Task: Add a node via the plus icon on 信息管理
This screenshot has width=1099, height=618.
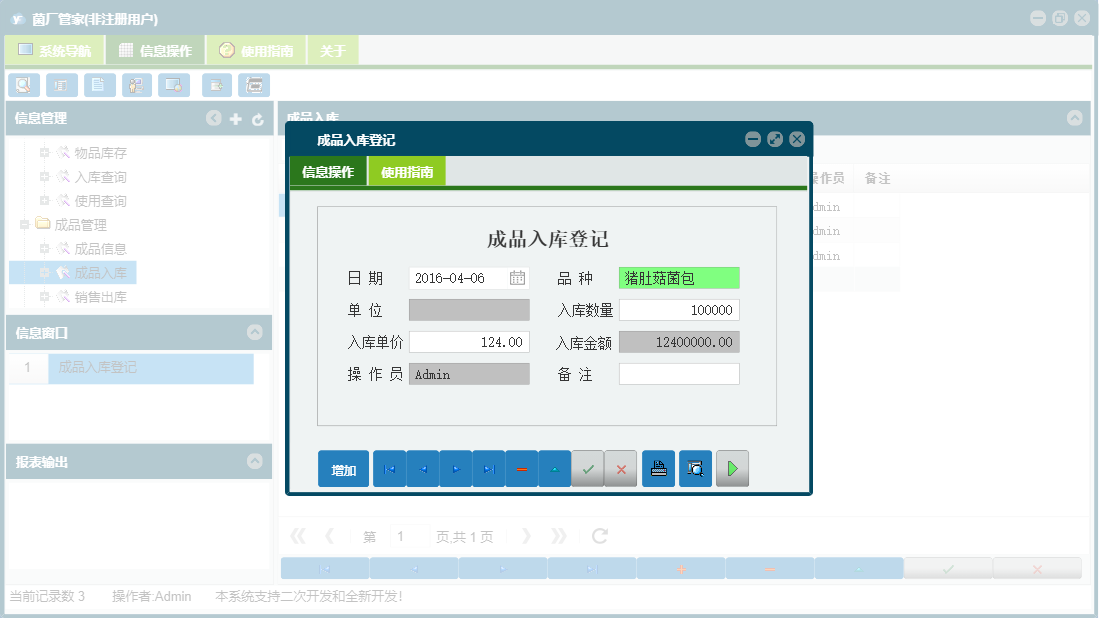Action: [235, 118]
